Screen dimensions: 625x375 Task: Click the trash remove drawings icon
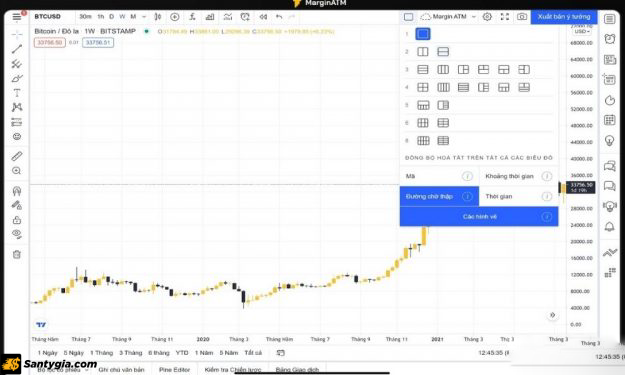pos(17,254)
